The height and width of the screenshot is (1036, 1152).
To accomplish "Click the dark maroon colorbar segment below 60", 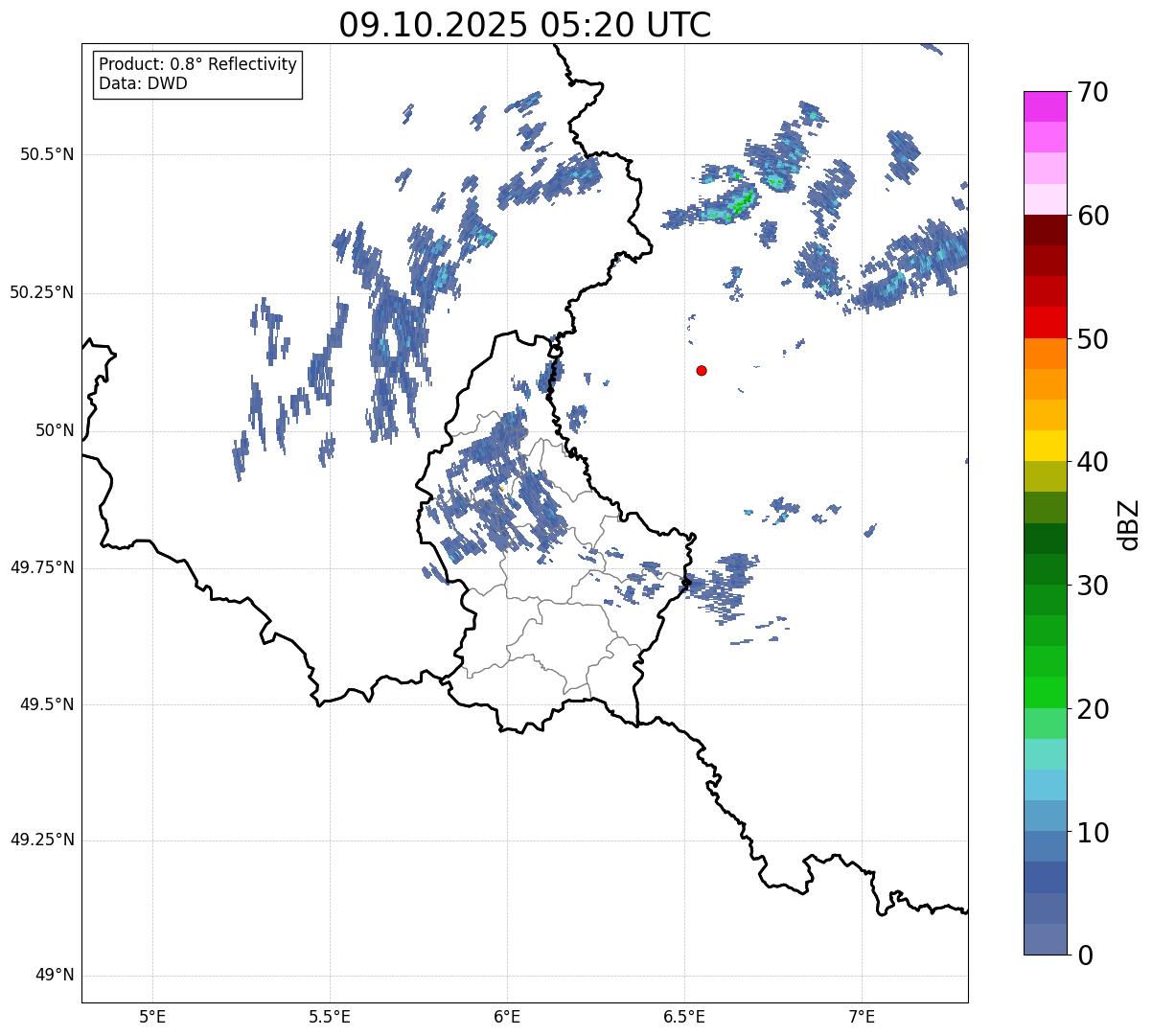I will click(1046, 230).
